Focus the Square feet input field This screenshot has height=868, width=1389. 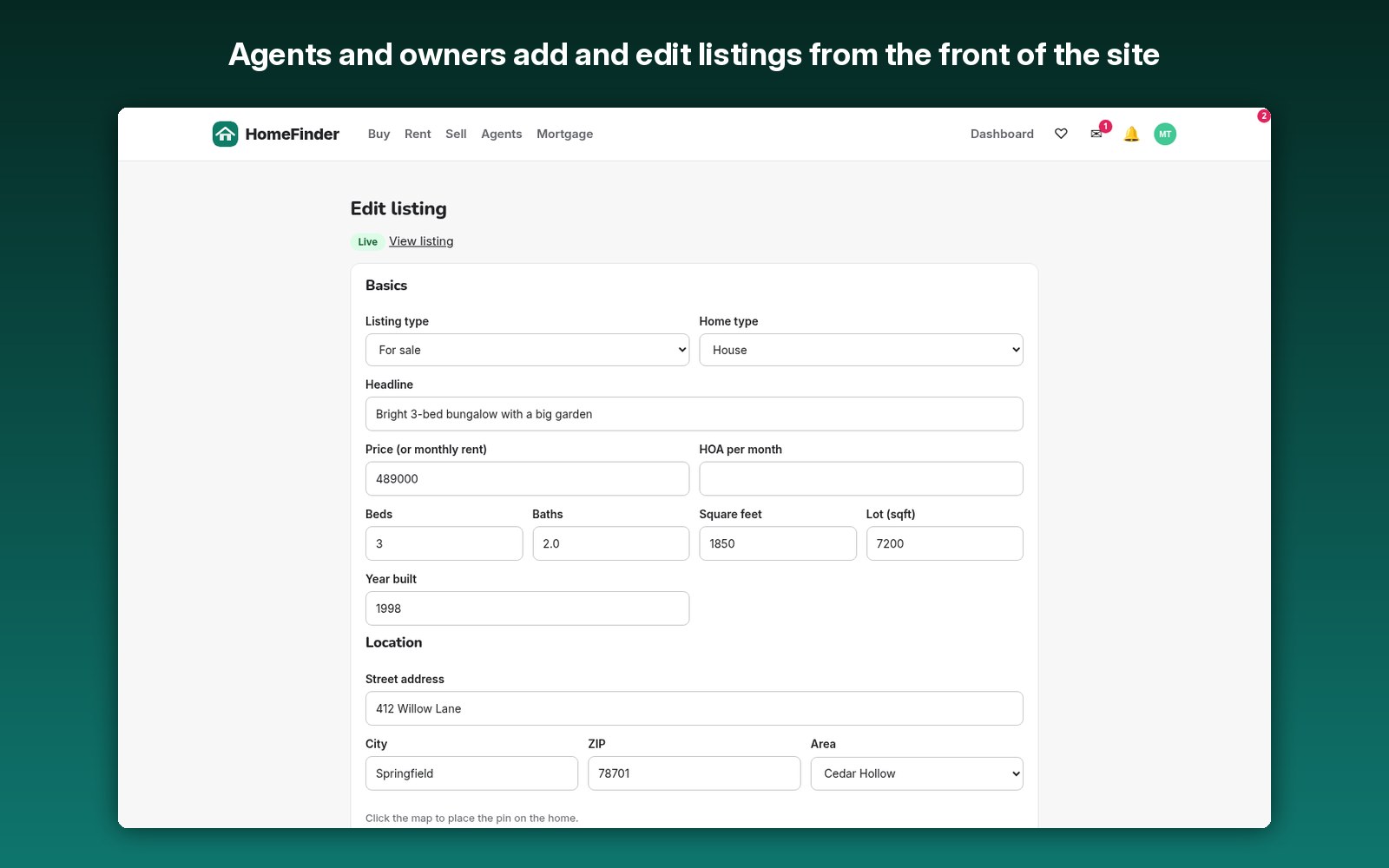pyautogui.click(x=778, y=543)
